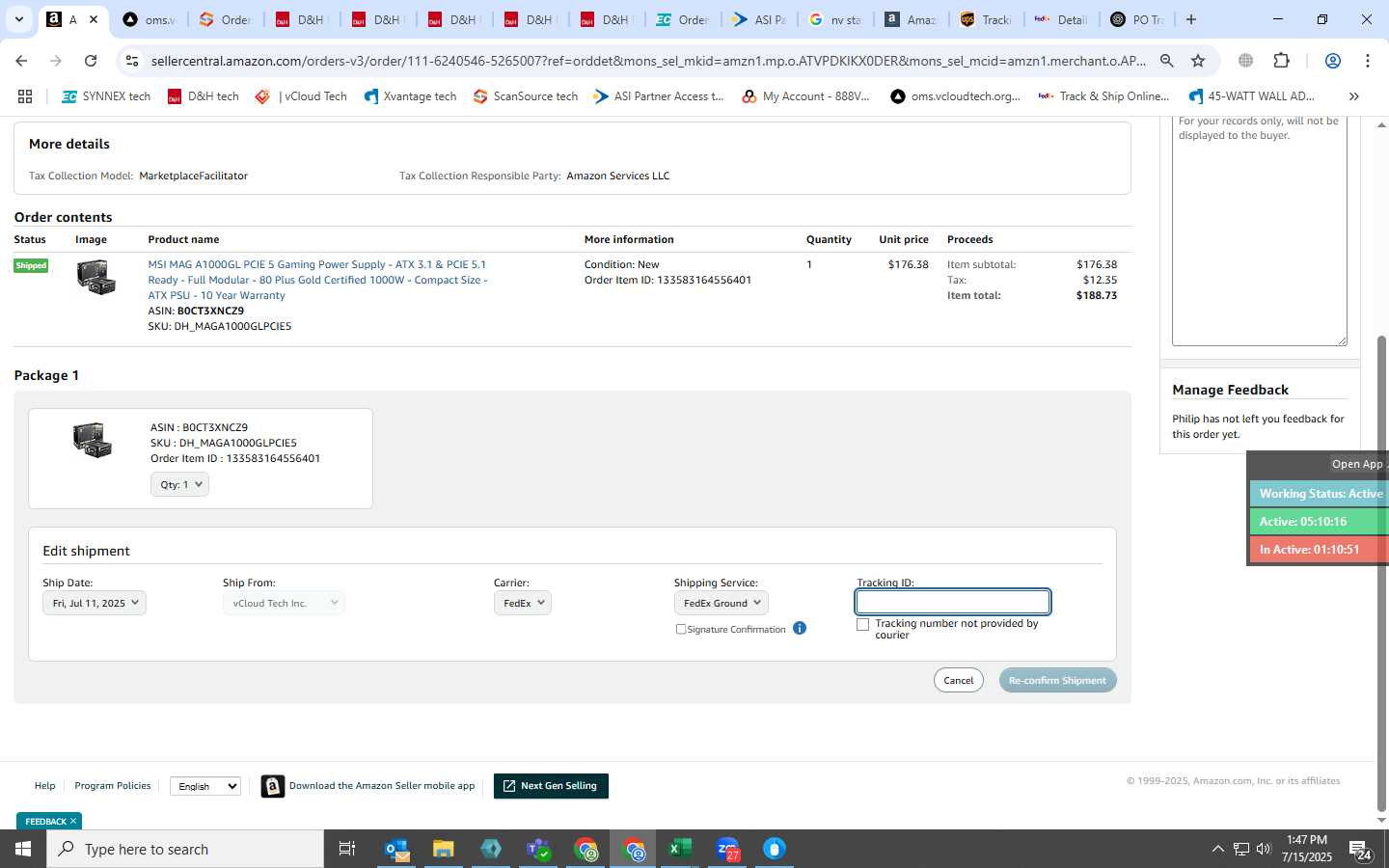Click the page vertical scrollbar
Screen dimensions: 1389x868
pyautogui.click(x=1381, y=574)
